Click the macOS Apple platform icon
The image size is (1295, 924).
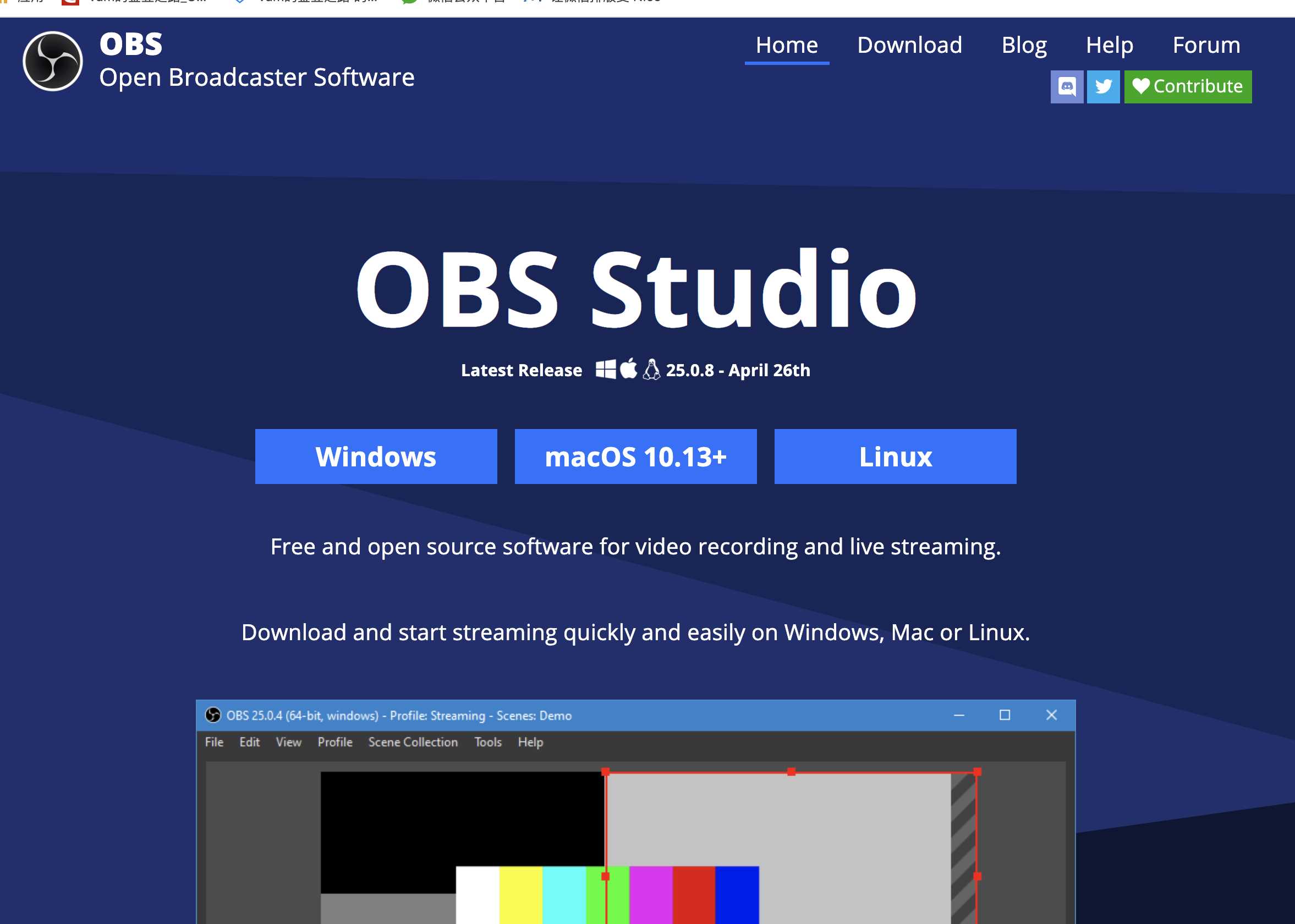(626, 370)
